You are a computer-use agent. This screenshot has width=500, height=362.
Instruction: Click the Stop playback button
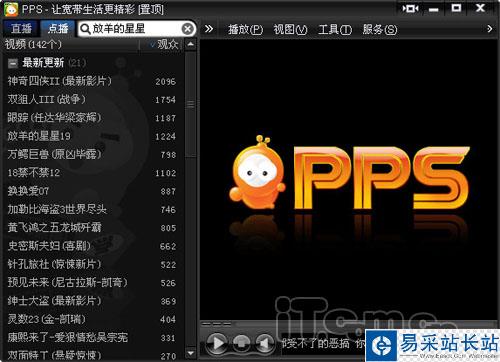(x=241, y=343)
